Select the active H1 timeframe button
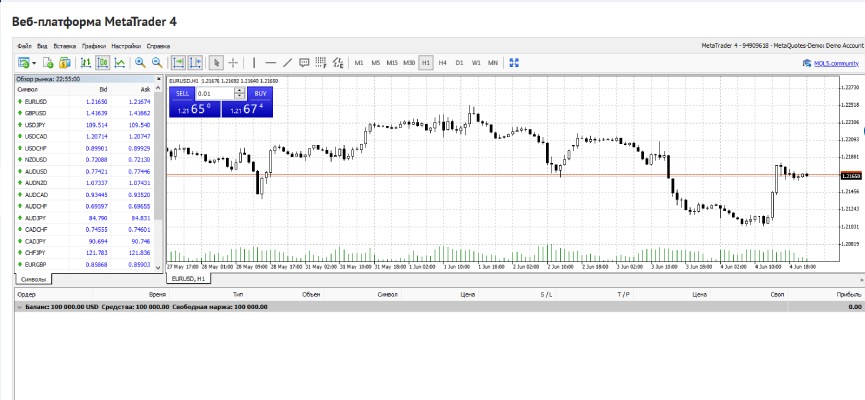This screenshot has height=400, width=865. [426, 63]
